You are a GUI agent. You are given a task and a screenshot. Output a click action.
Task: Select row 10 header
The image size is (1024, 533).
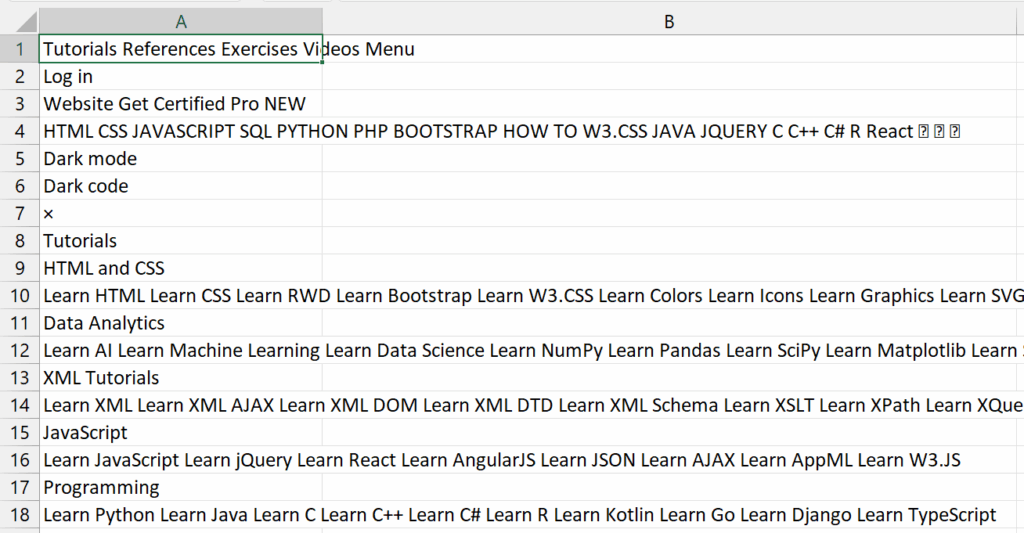pyautogui.click(x=20, y=296)
